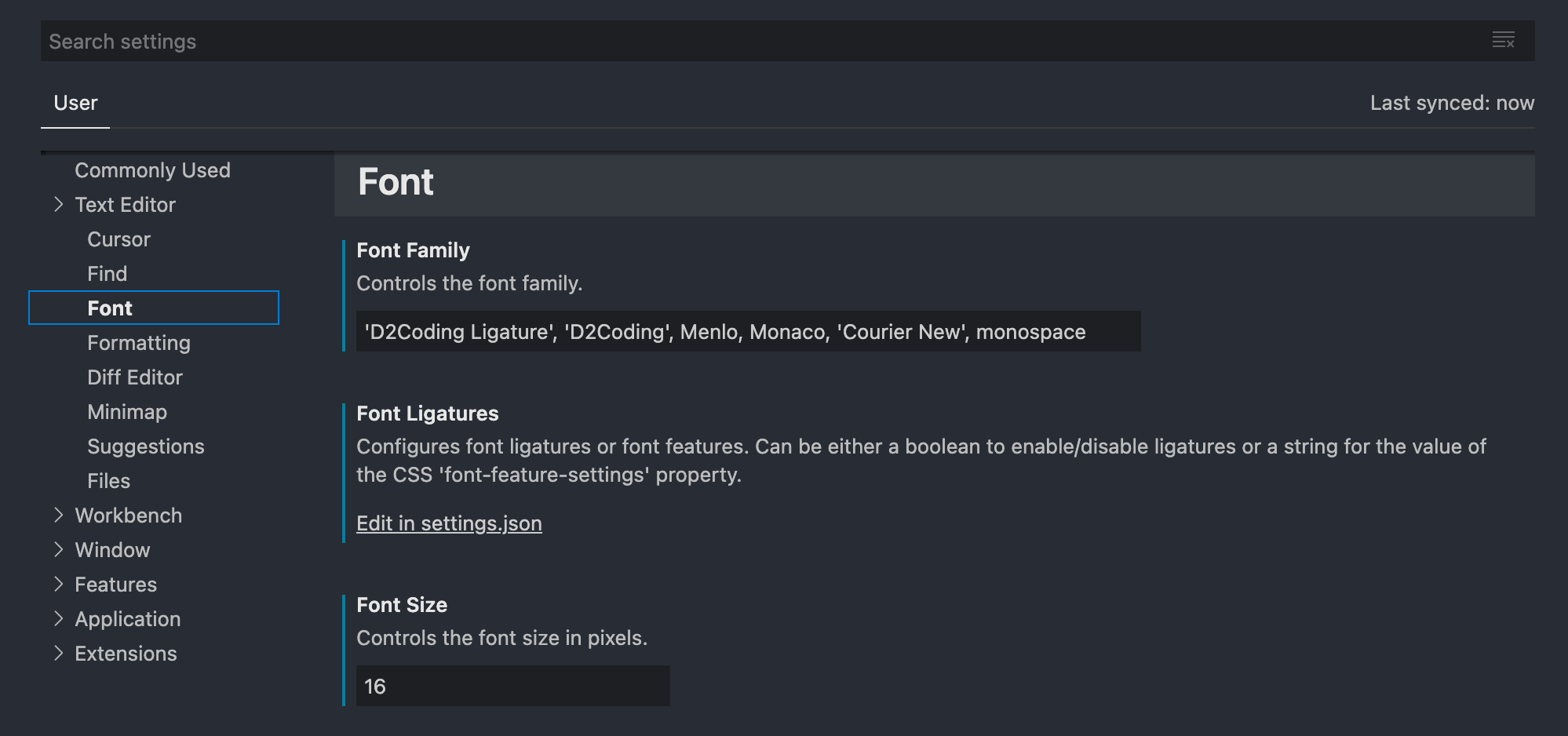Image resolution: width=1568 pixels, height=736 pixels.
Task: Open the Commonly Used settings
Action: 152,169
